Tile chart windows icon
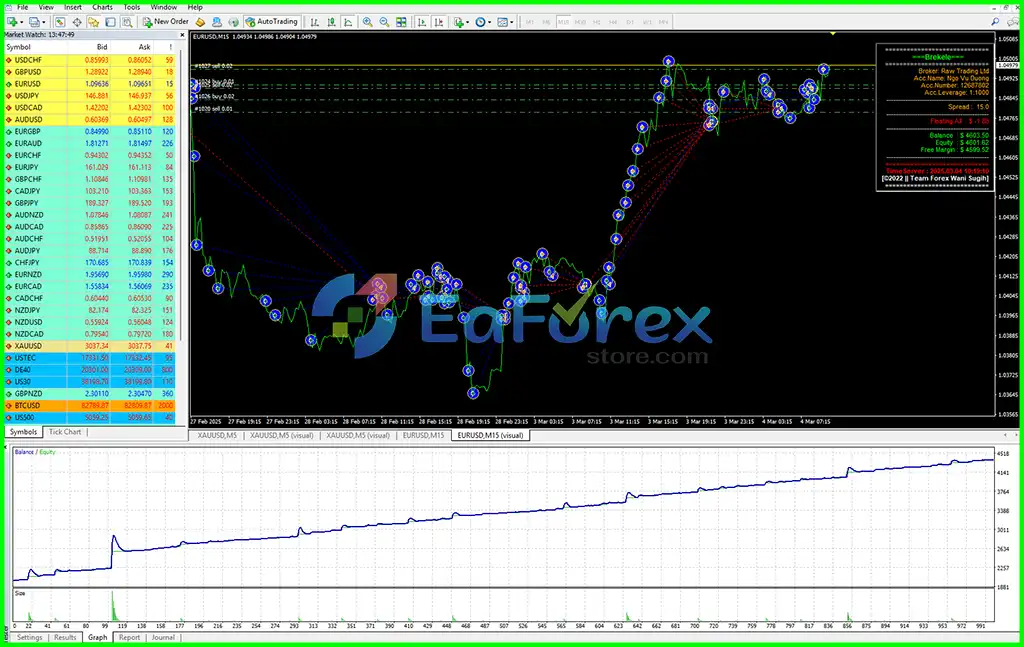 pyautogui.click(x=401, y=22)
